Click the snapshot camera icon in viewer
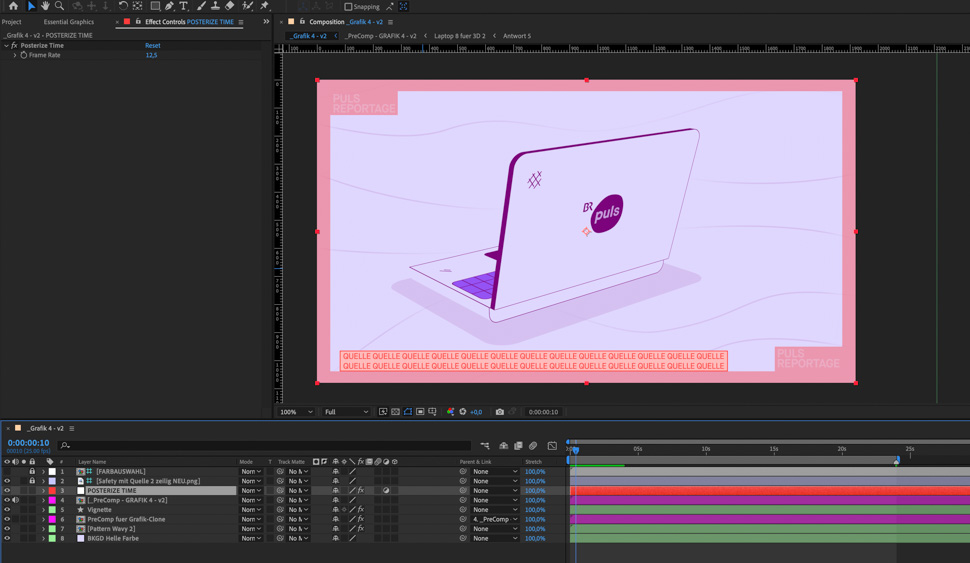Image resolution: width=970 pixels, height=563 pixels. coord(499,411)
